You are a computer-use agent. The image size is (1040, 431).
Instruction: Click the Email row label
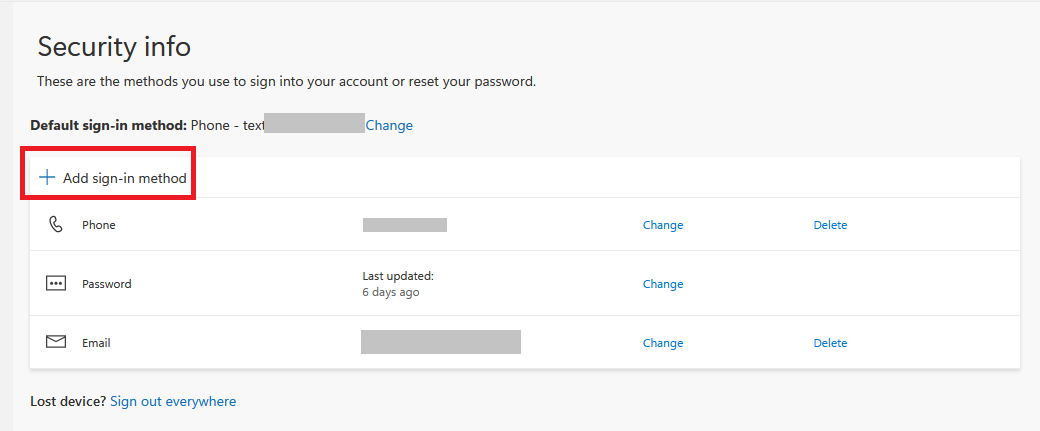tap(96, 343)
